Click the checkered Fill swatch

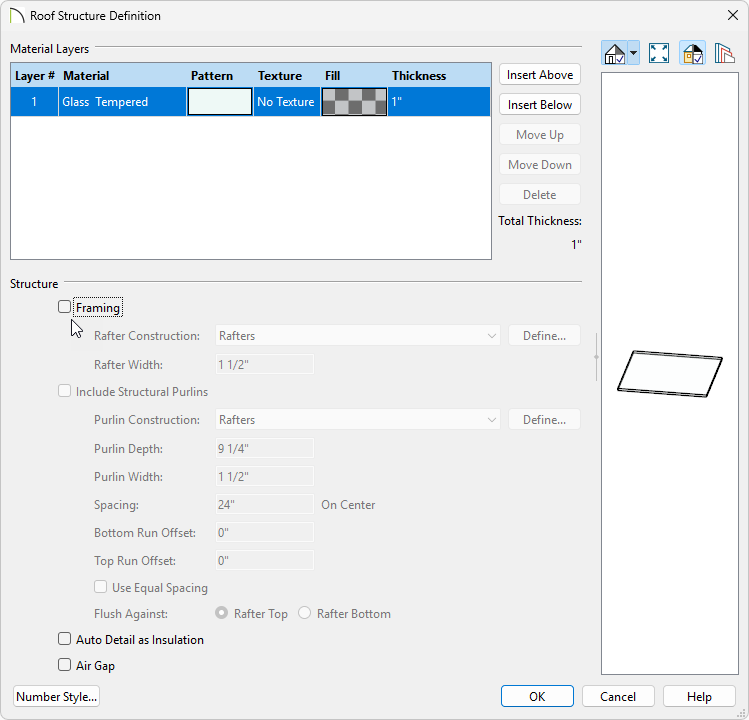click(x=354, y=102)
